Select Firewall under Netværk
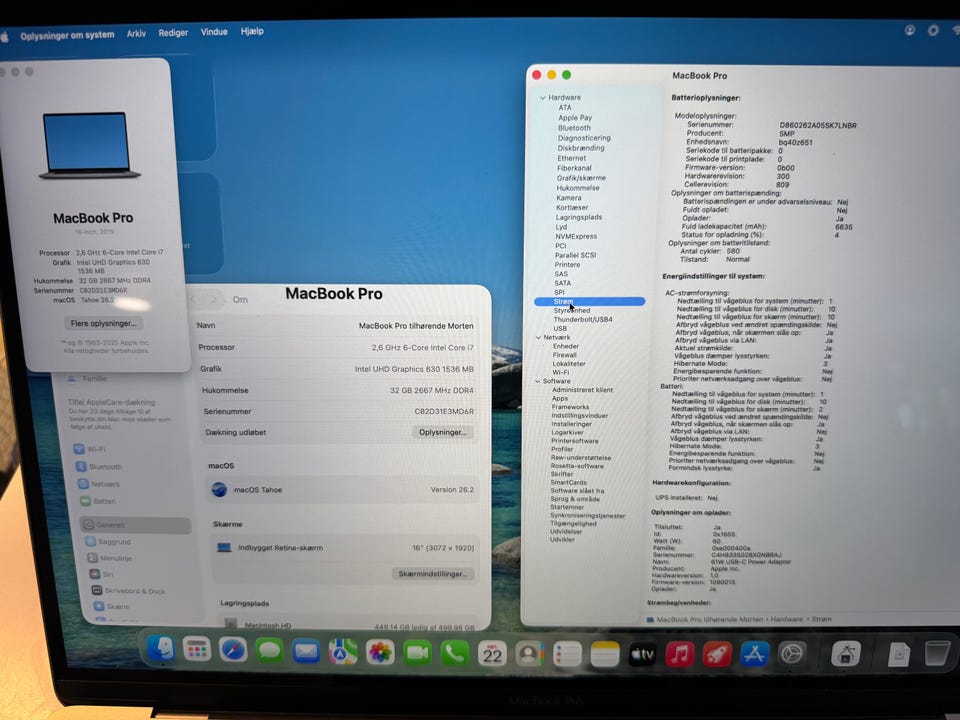The height and width of the screenshot is (720, 960). 564,354
